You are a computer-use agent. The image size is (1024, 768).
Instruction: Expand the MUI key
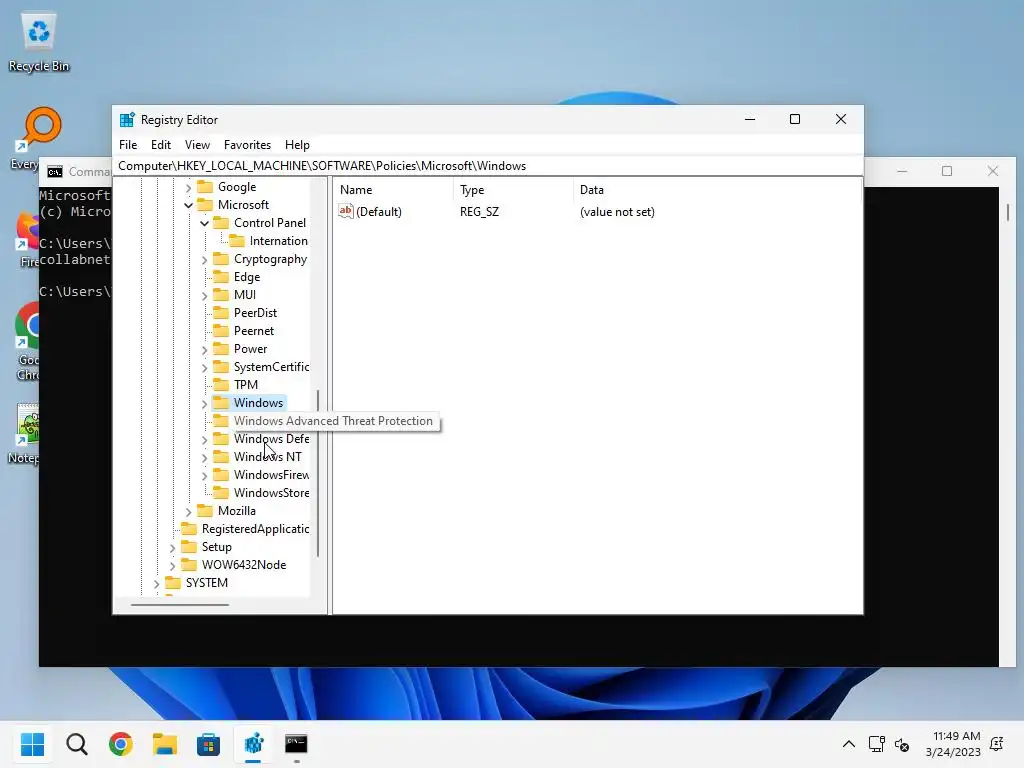click(x=204, y=296)
